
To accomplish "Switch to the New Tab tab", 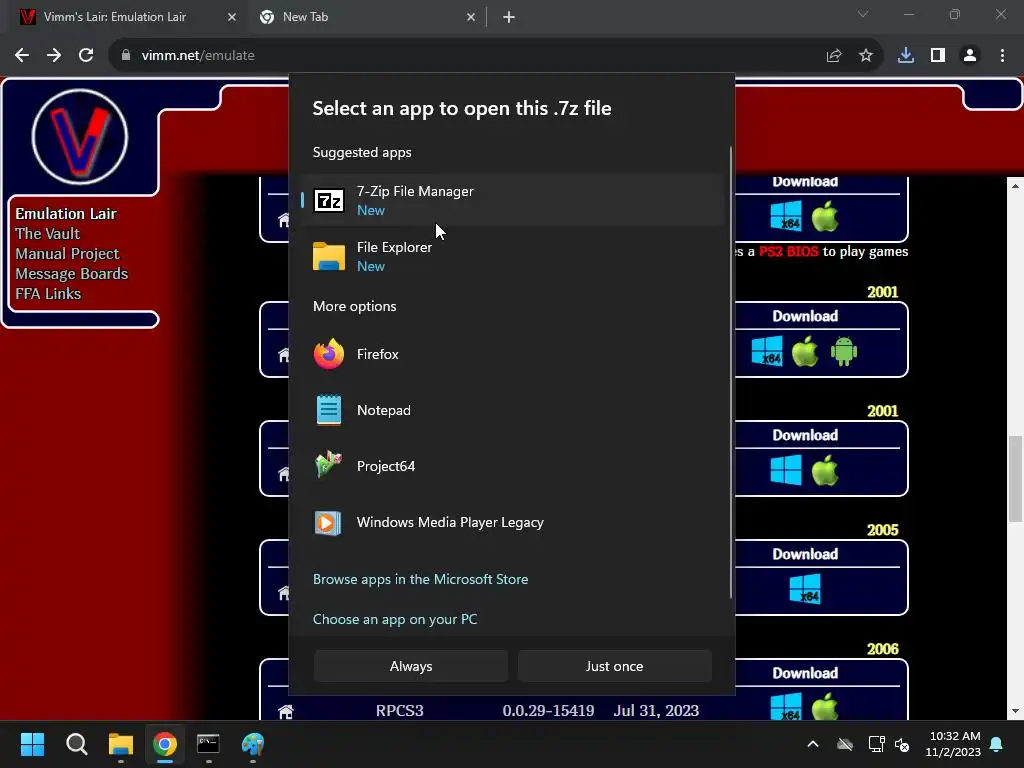I will coord(366,17).
